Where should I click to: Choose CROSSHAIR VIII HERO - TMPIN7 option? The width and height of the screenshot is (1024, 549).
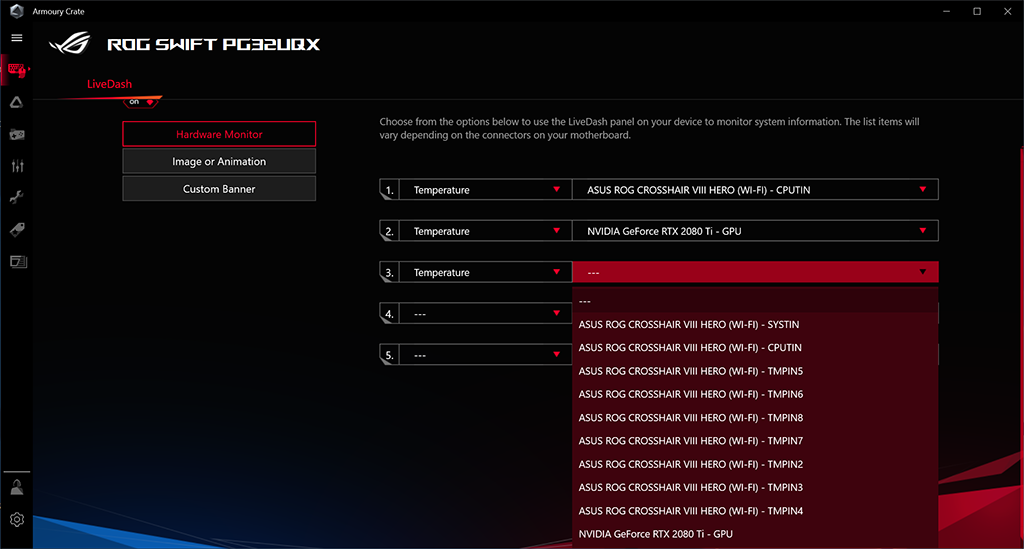[x=755, y=441]
